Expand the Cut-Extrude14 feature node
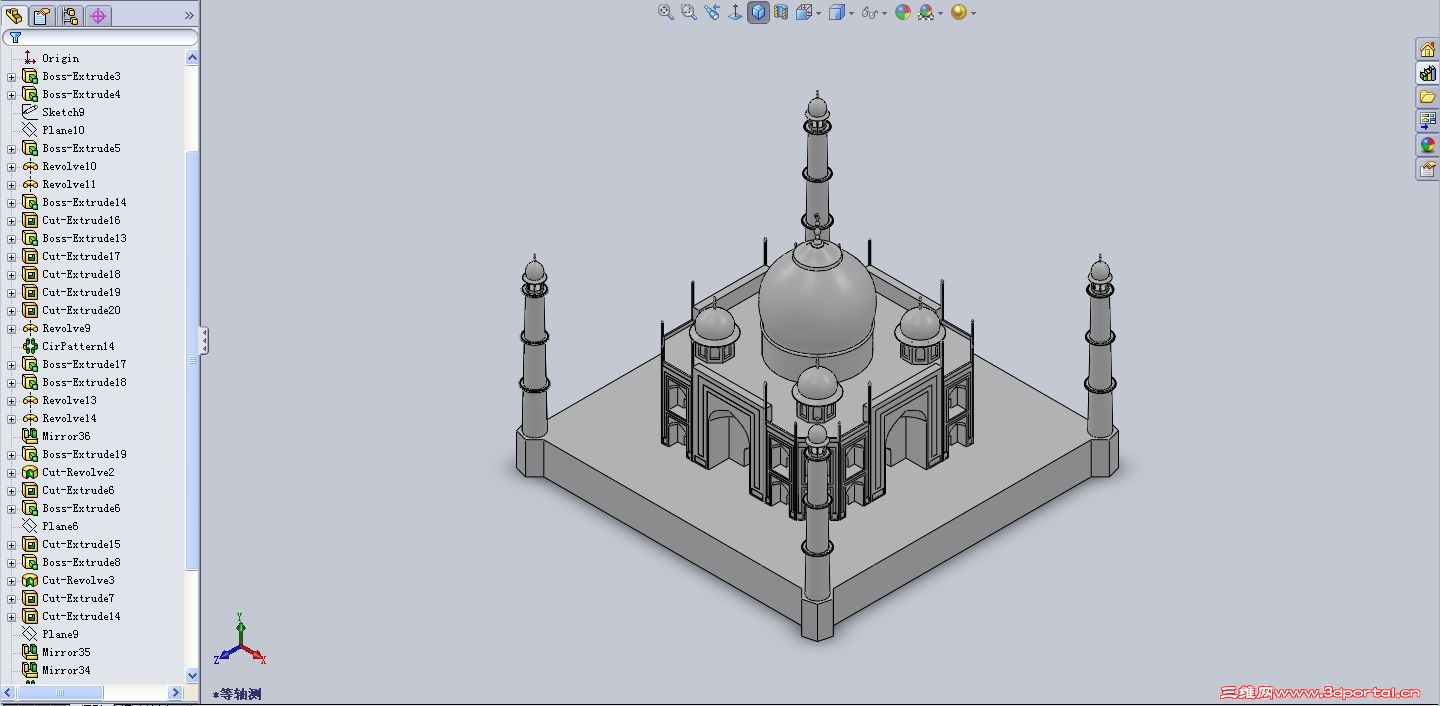 (12, 617)
